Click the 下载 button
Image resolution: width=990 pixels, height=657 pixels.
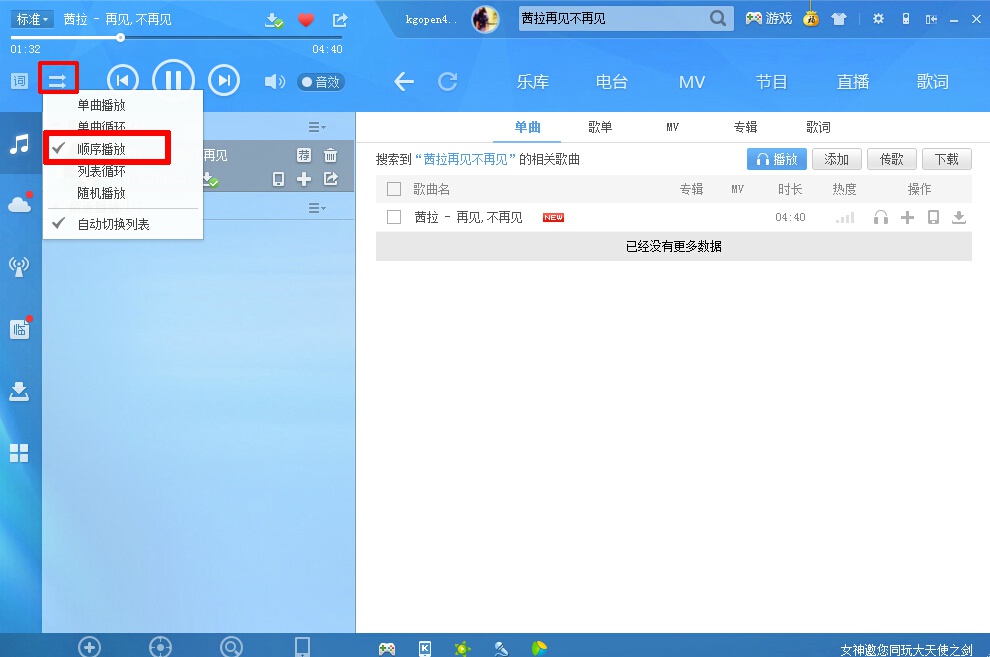(946, 159)
